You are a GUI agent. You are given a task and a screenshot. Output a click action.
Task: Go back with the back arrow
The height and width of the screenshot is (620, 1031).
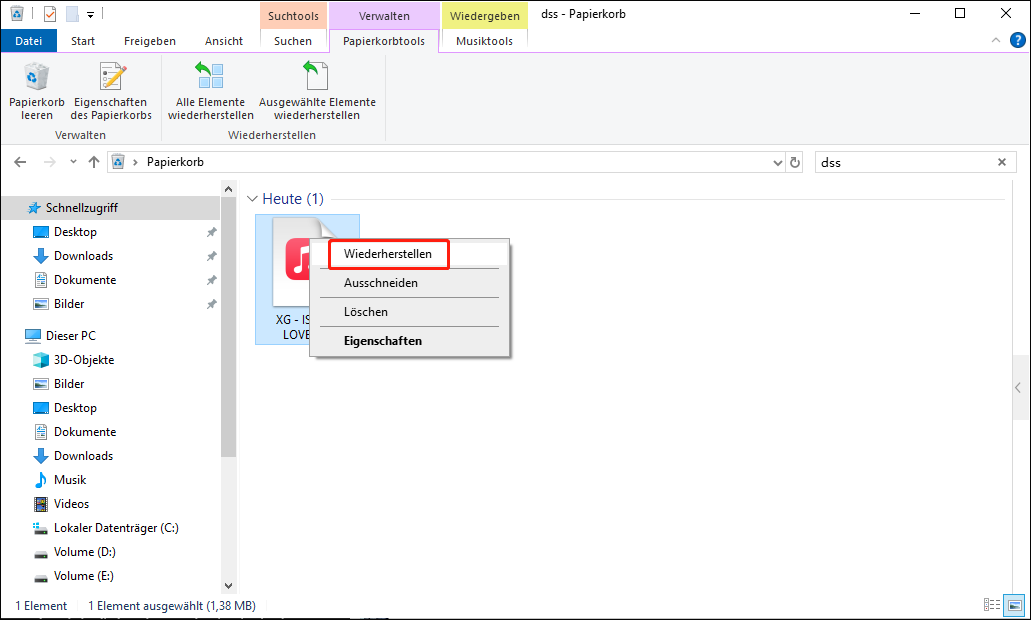pyautogui.click(x=20, y=162)
